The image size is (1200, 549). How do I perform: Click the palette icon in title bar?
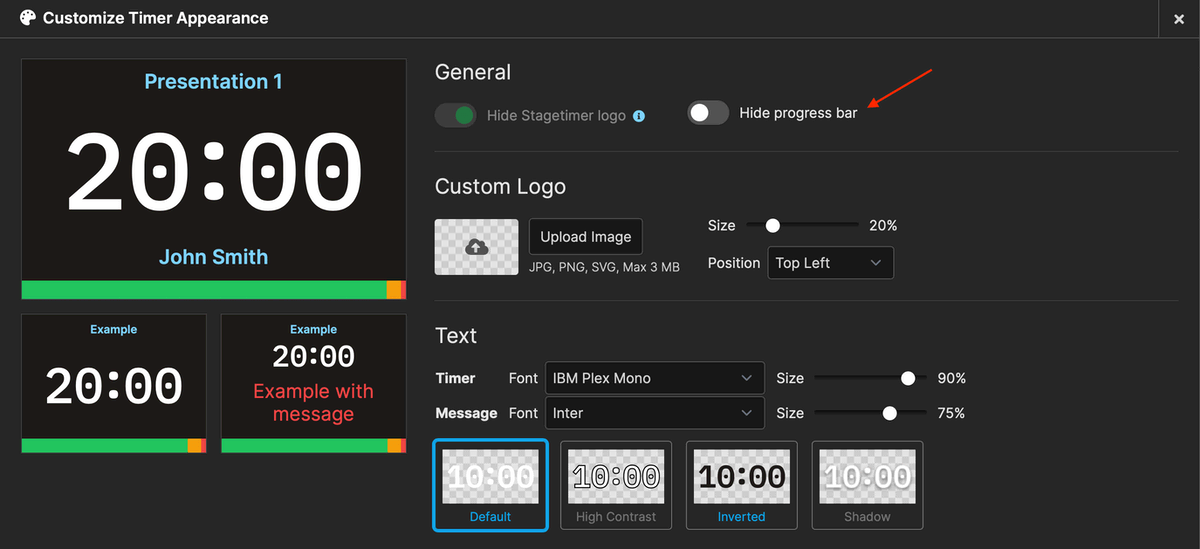(x=27, y=18)
